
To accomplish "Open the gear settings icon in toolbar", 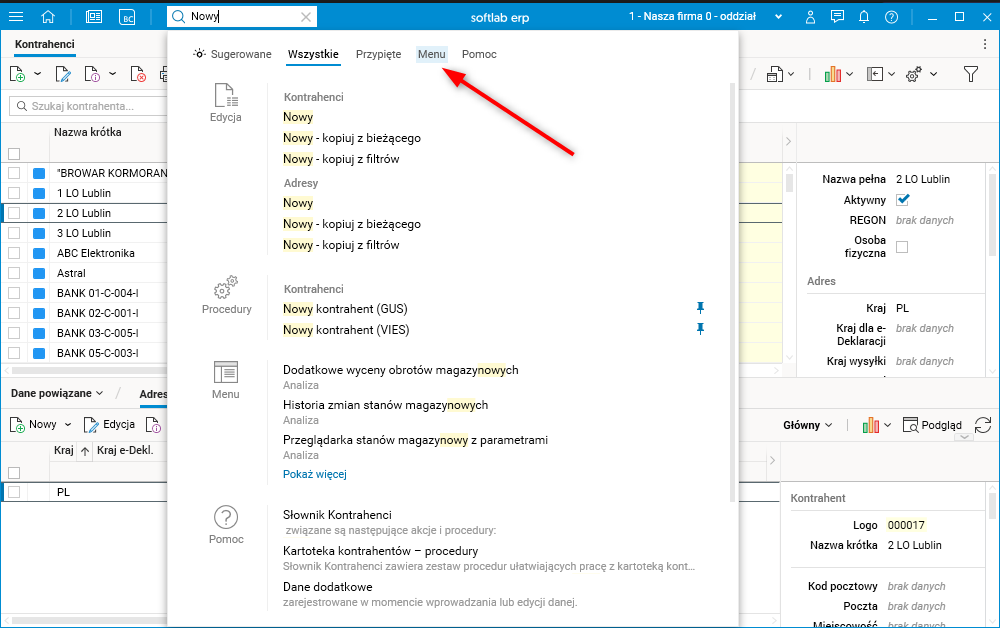I will tap(914, 75).
